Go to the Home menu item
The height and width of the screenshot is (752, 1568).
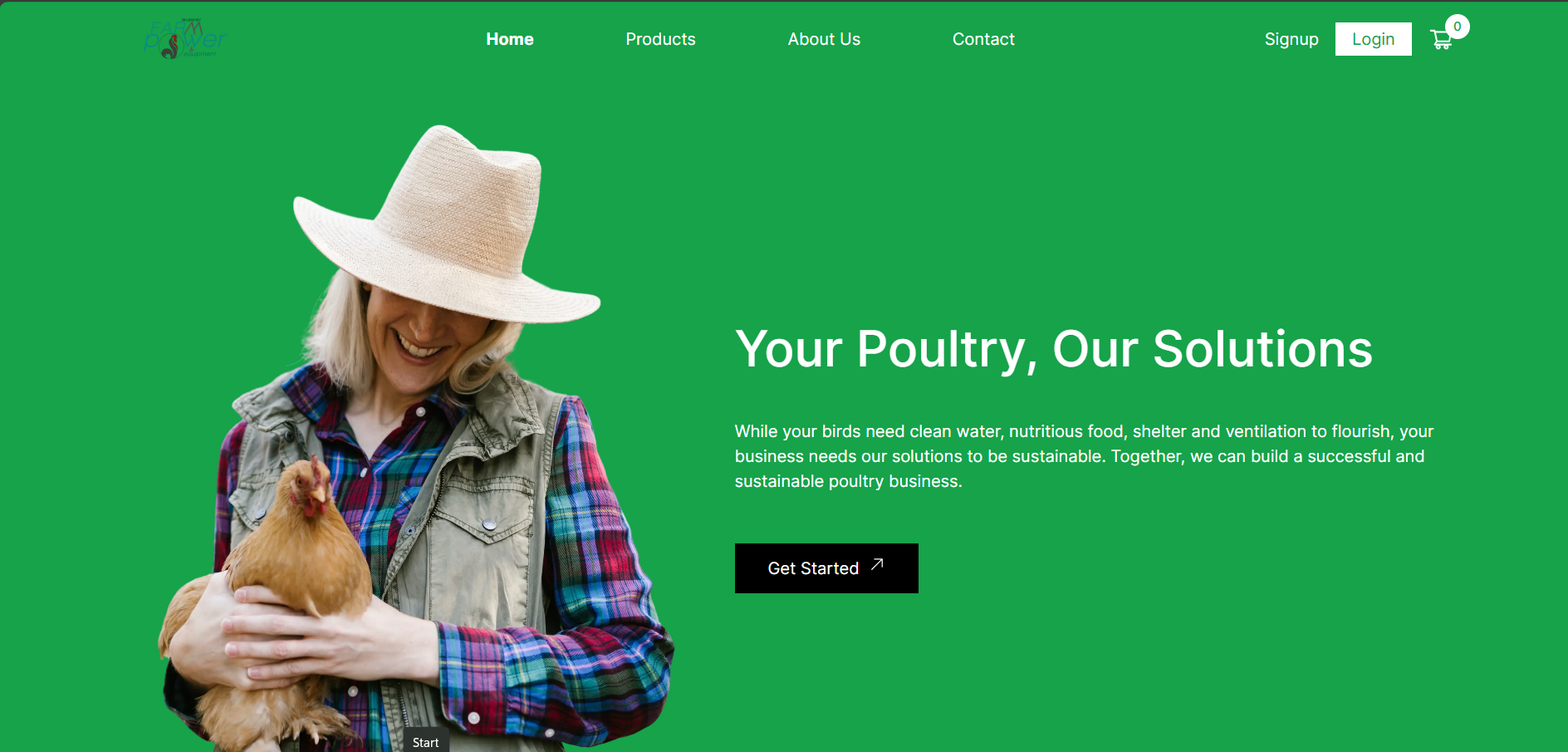(x=510, y=39)
